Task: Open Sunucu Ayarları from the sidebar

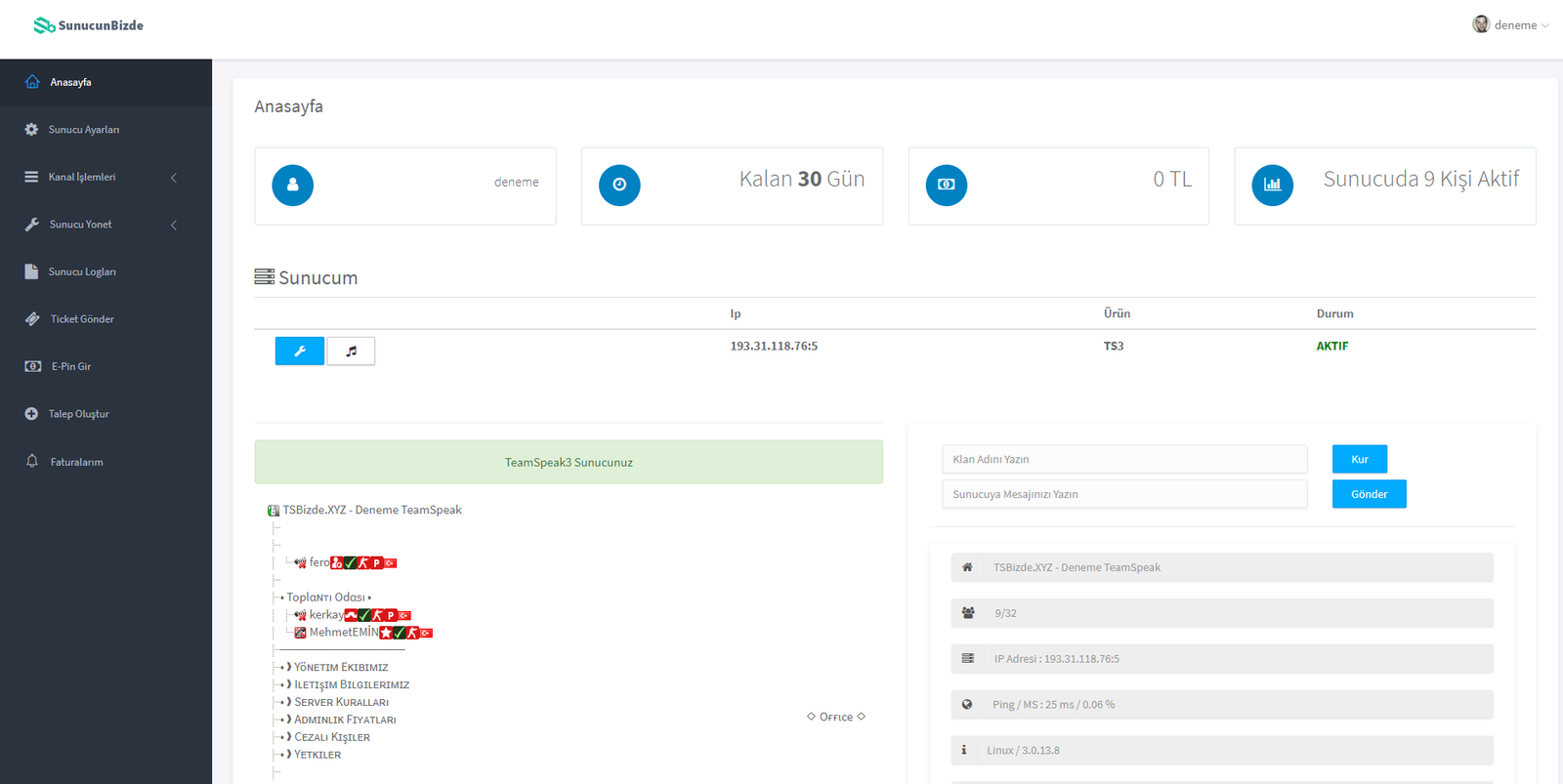Action: tap(84, 130)
